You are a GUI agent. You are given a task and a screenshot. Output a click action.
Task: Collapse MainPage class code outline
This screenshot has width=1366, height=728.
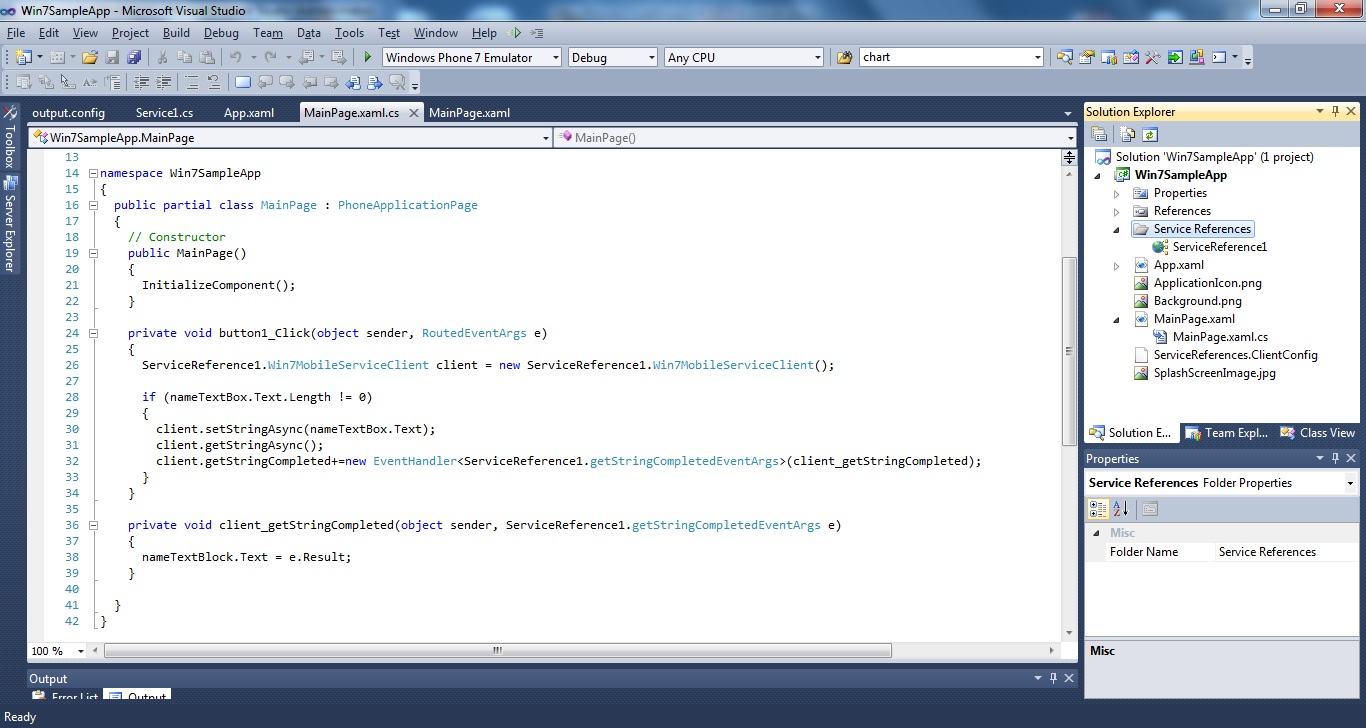[x=92, y=205]
